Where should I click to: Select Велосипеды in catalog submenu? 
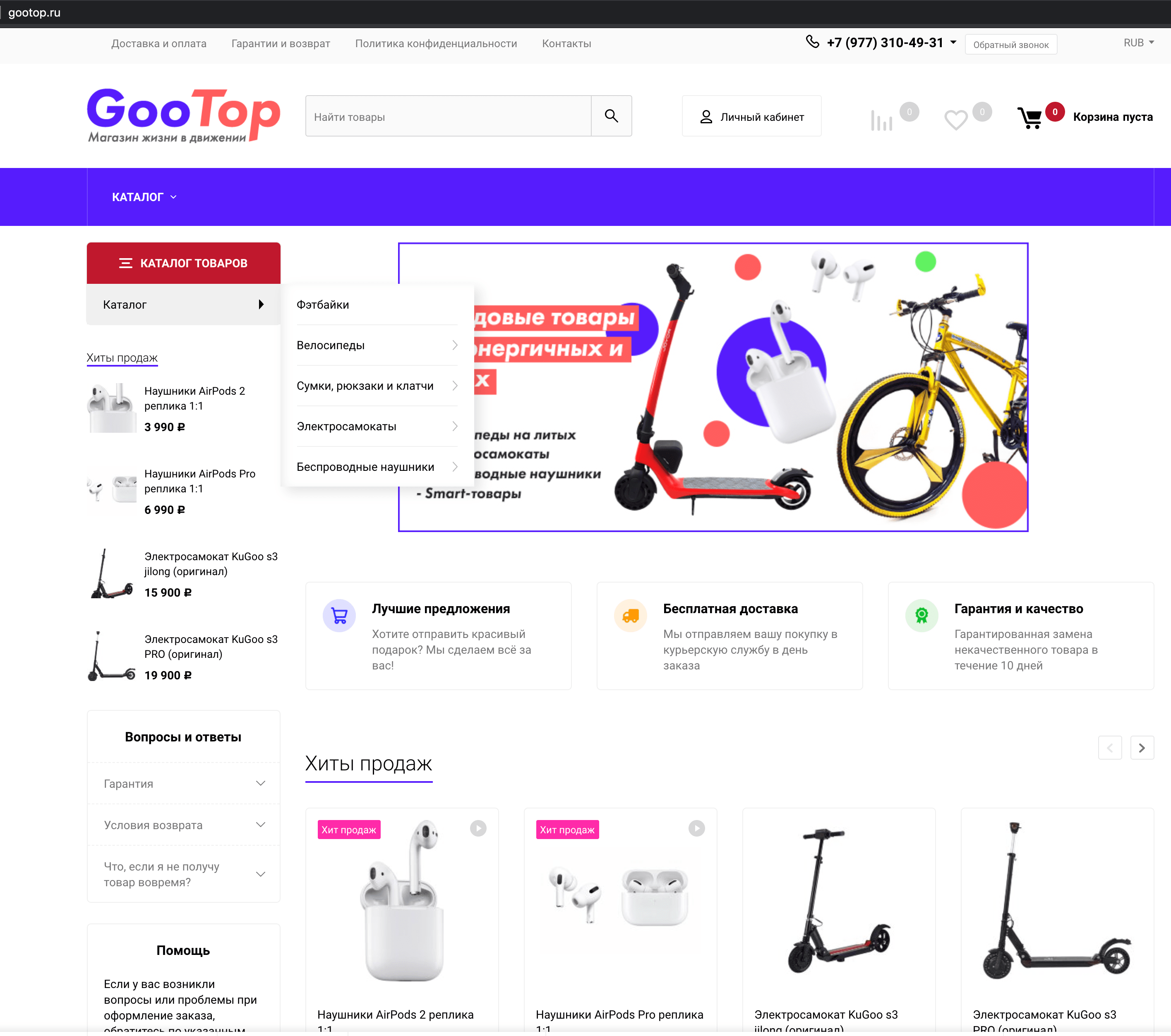point(377,345)
